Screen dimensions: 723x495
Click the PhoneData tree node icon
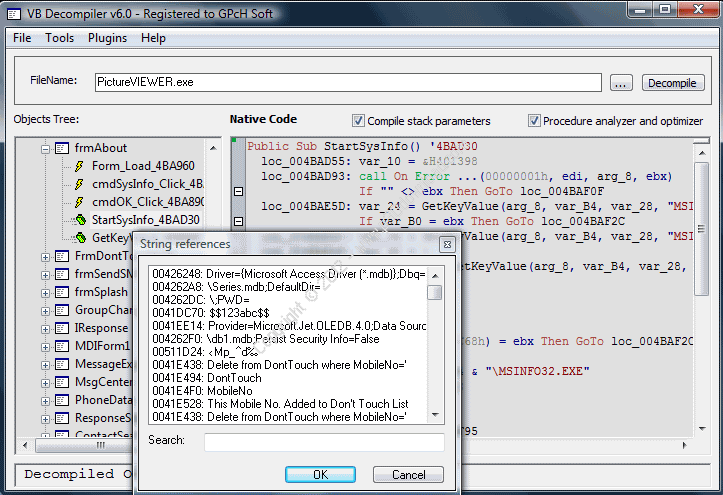click(62, 400)
